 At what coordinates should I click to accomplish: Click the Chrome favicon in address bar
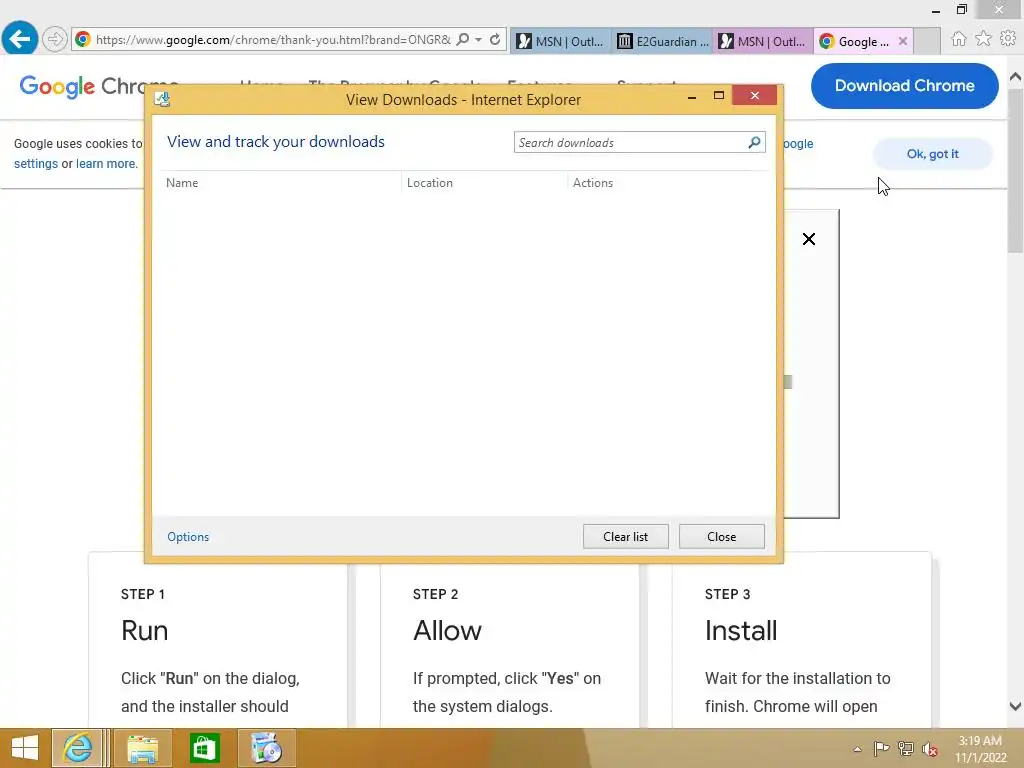coord(83,39)
